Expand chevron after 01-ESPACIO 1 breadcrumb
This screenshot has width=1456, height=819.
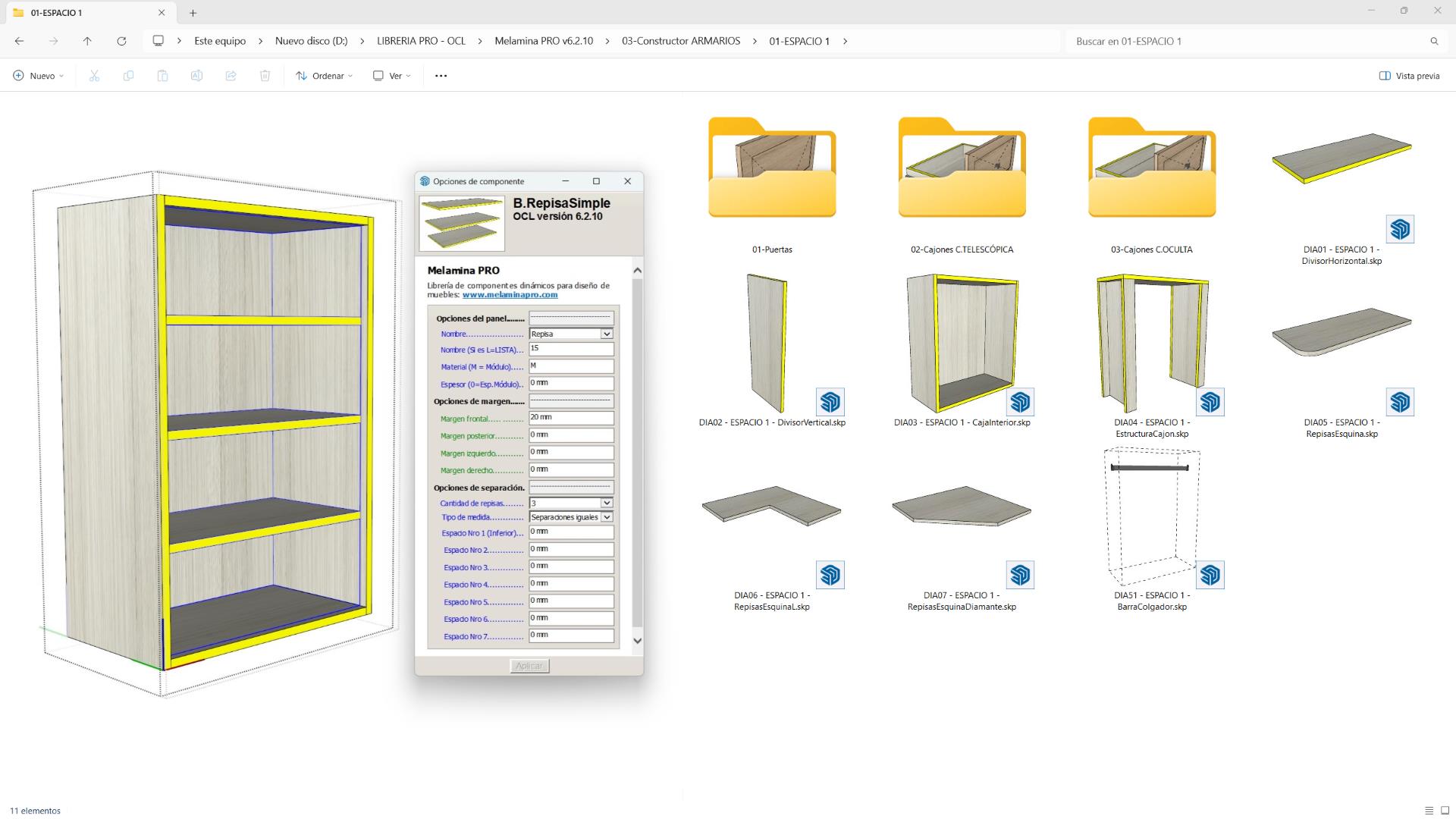(x=845, y=41)
